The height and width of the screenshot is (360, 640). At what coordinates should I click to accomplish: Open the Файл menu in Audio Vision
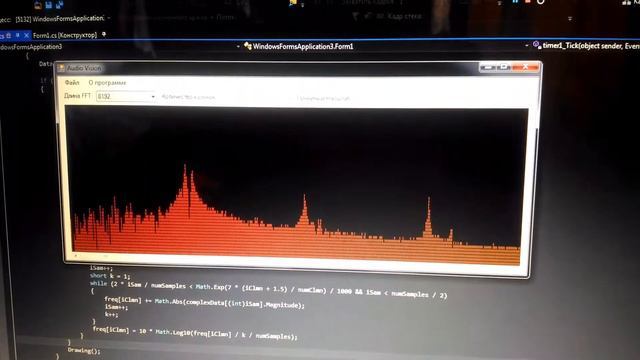pyautogui.click(x=72, y=82)
